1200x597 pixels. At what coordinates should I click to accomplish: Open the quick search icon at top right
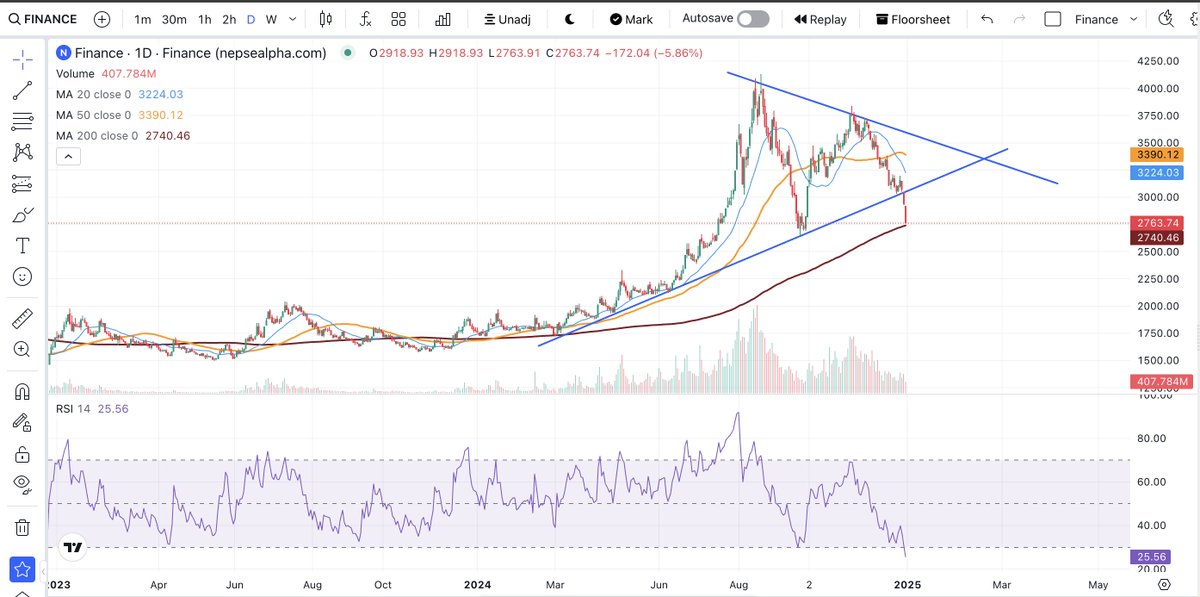pyautogui.click(x=1166, y=19)
